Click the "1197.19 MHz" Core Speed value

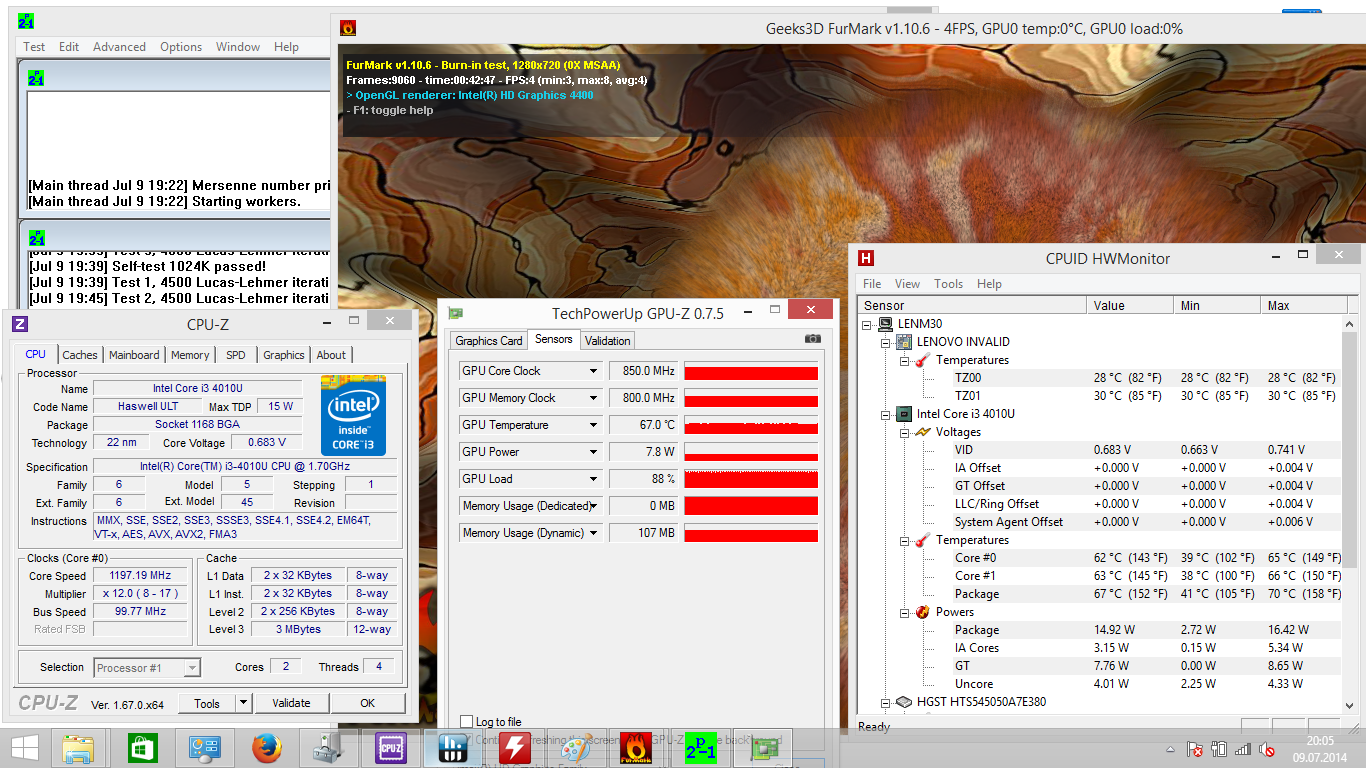coord(140,576)
